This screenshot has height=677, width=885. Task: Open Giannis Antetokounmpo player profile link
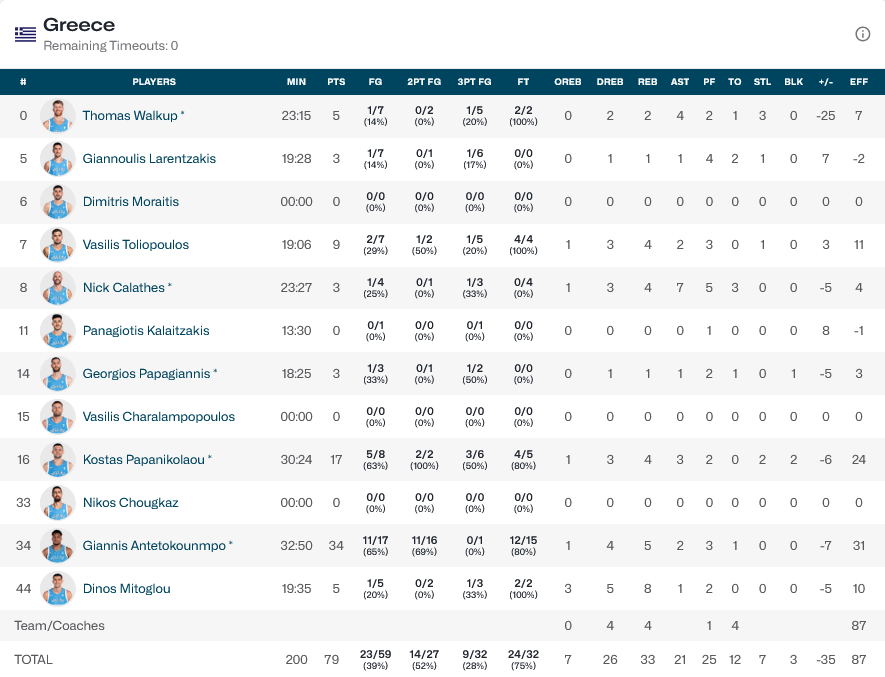[154, 546]
